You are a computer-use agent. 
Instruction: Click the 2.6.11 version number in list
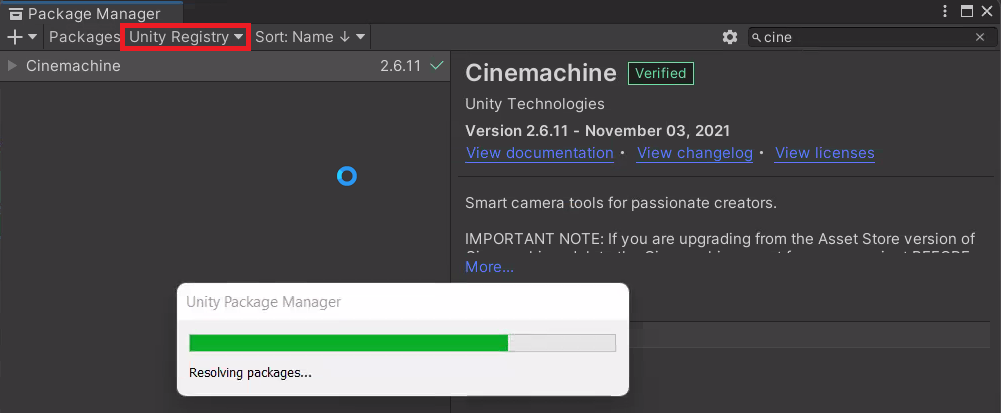pyautogui.click(x=401, y=66)
